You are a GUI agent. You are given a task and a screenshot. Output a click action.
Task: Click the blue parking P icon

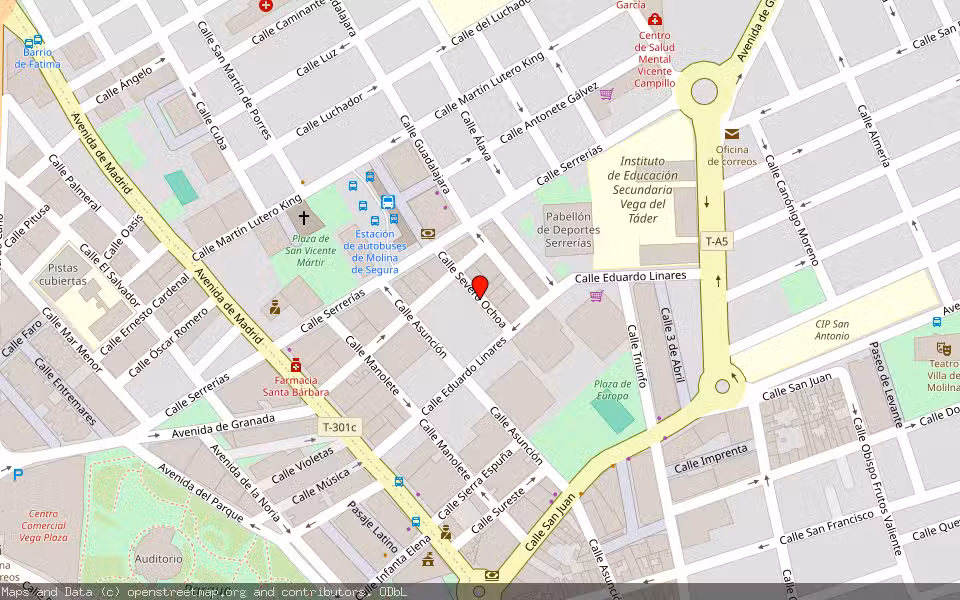(x=18, y=474)
